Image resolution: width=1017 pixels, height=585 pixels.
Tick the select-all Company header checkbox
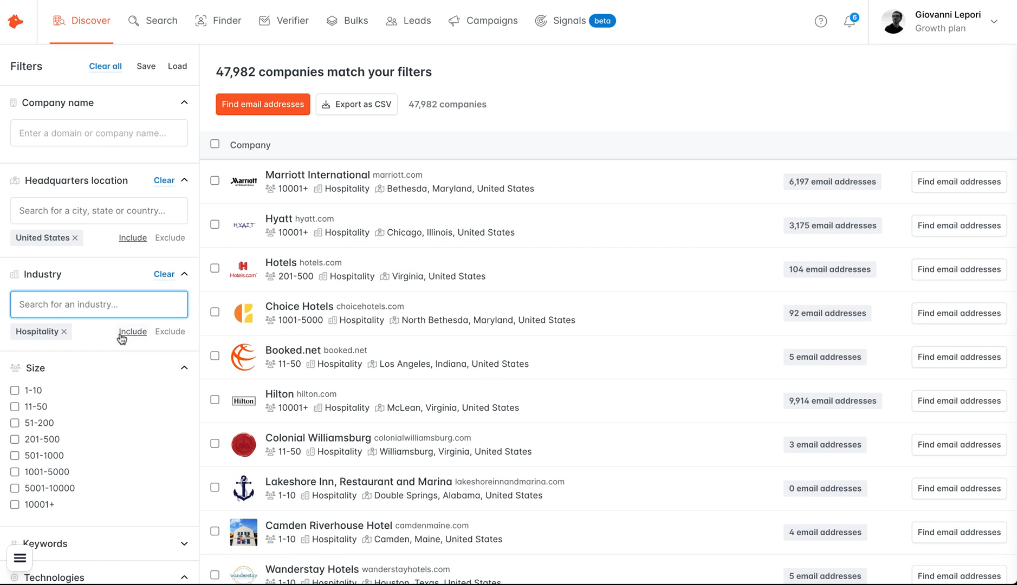(x=215, y=144)
